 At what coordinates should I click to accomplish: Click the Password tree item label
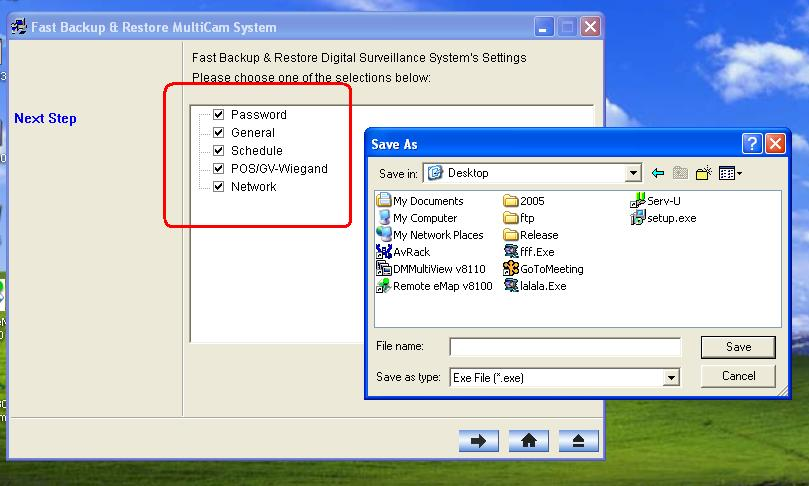[x=258, y=115]
